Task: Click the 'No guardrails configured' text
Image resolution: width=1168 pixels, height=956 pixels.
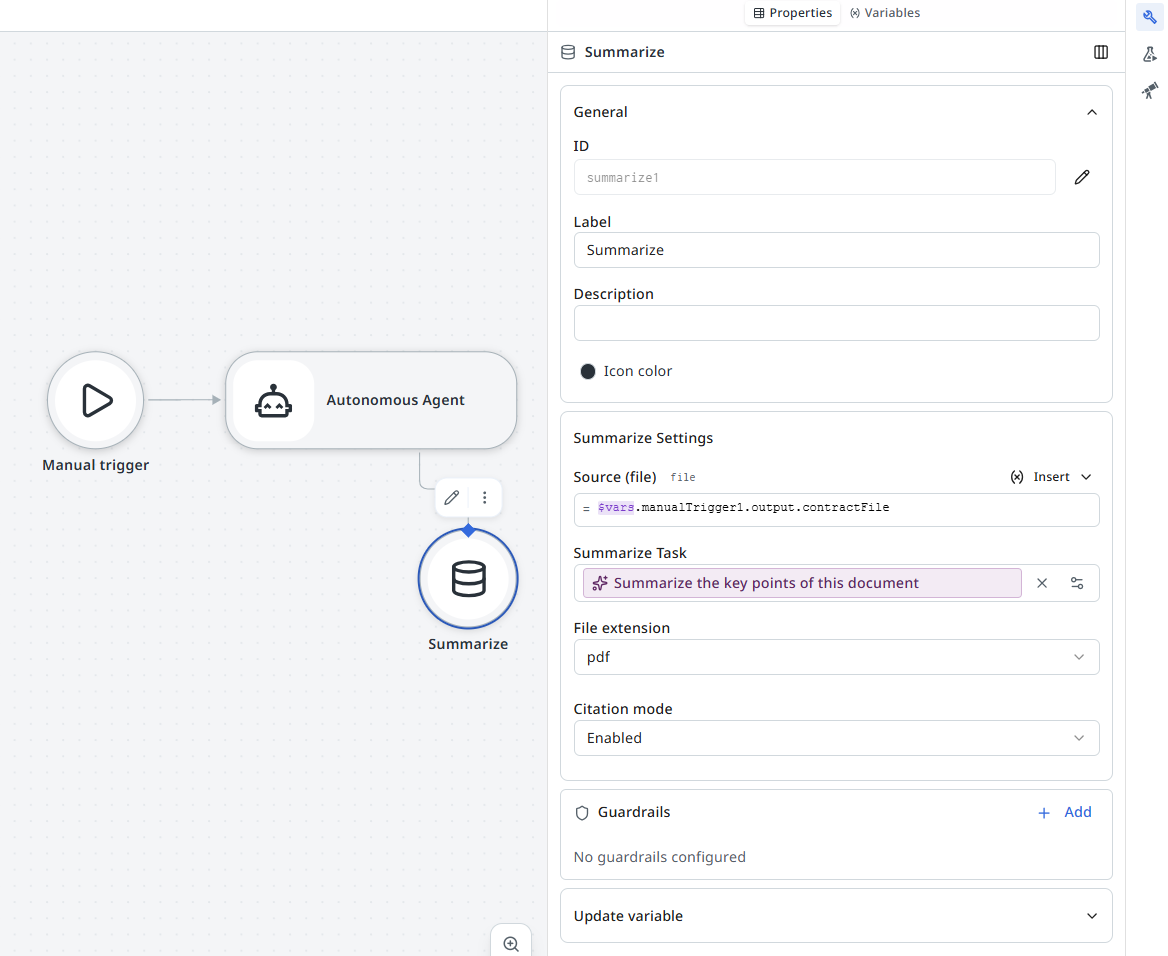Action: [x=659, y=857]
